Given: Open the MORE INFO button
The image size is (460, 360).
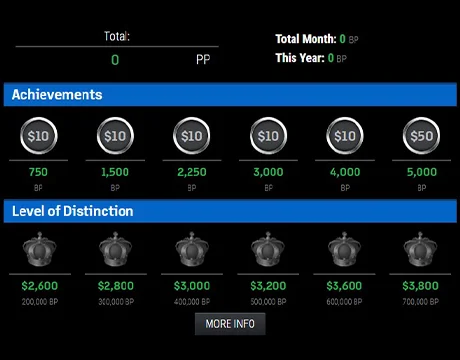Looking at the screenshot, I should pyautogui.click(x=230, y=324).
